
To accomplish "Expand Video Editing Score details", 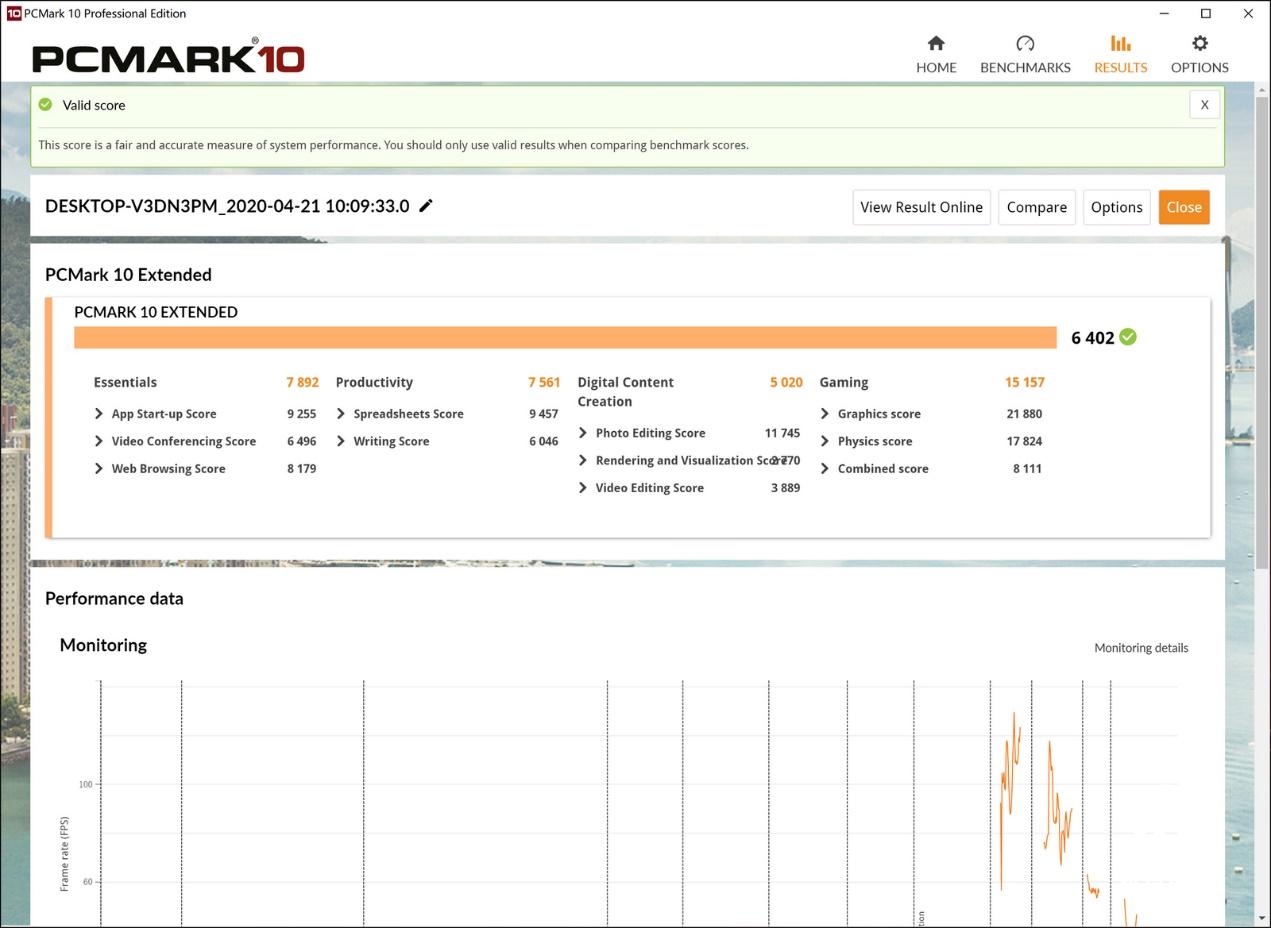I will click(x=583, y=488).
